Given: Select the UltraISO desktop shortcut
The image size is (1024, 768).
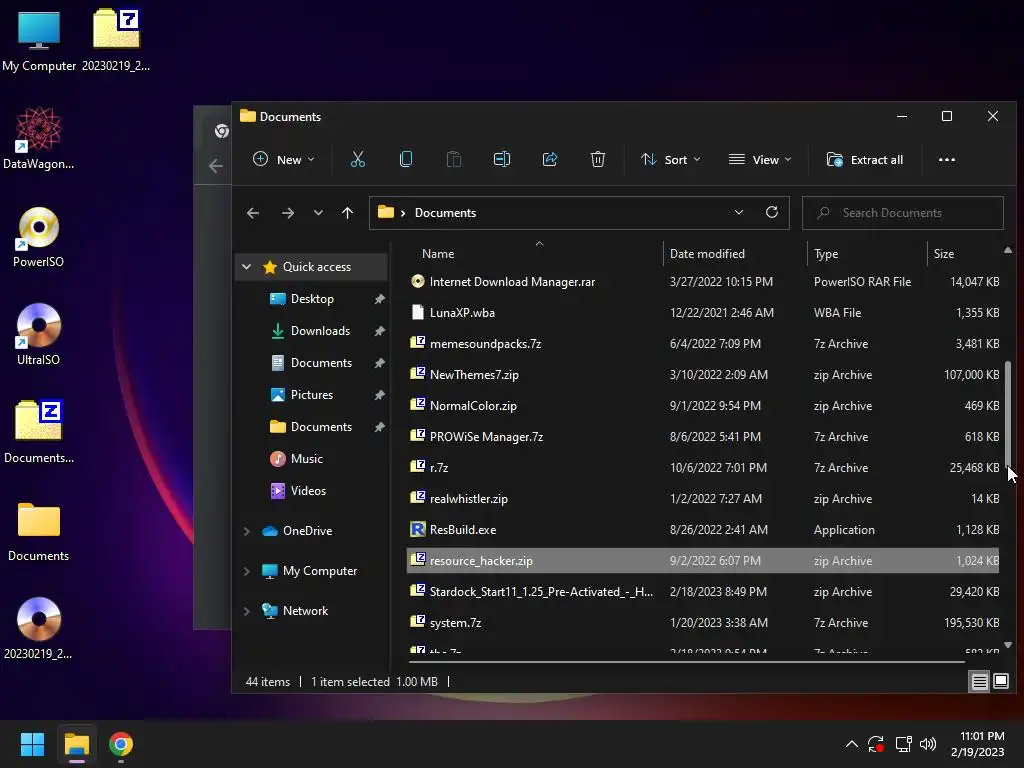Looking at the screenshot, I should pos(39,335).
